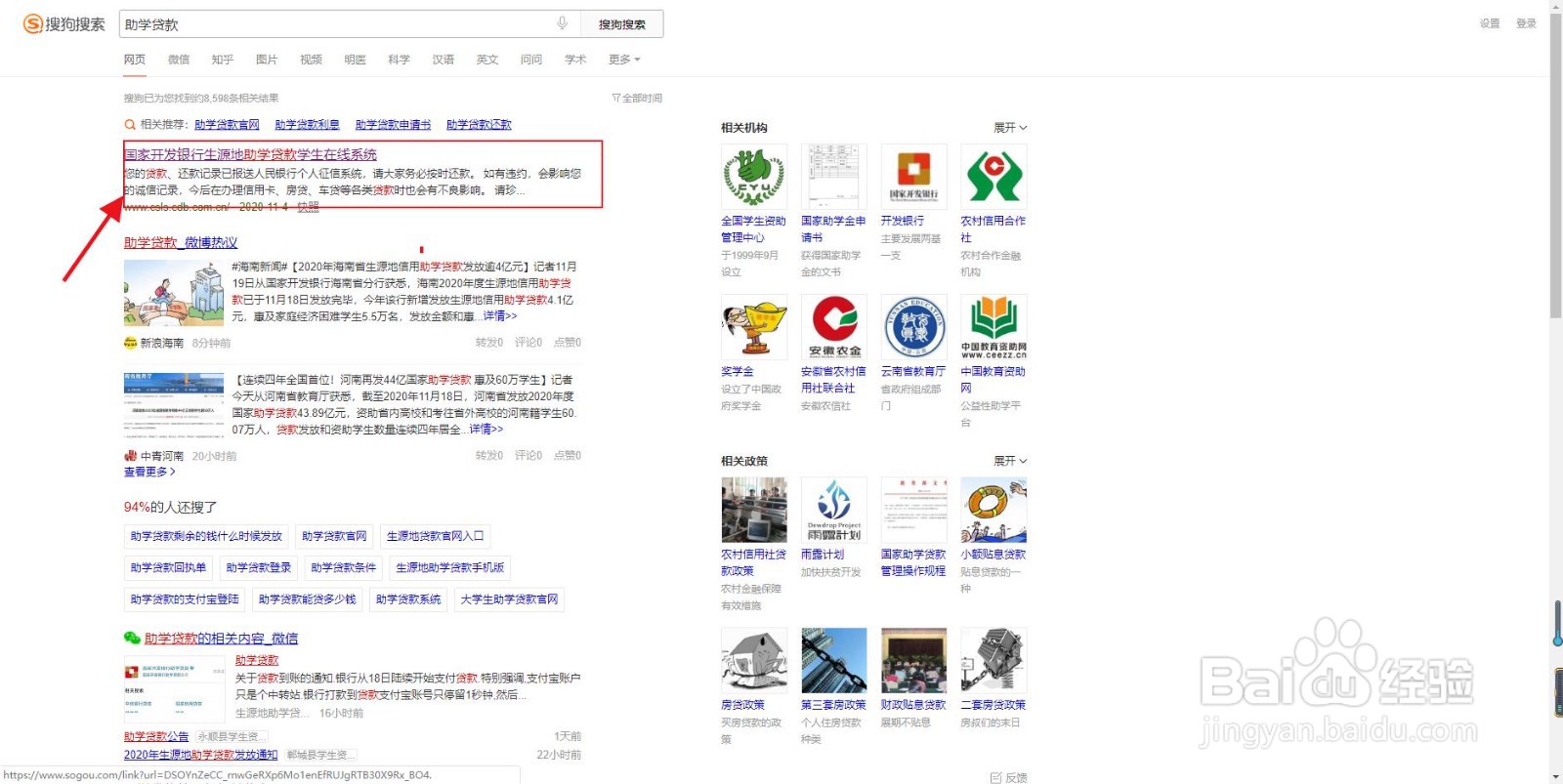Click the 安徽农金 logo icon

point(833,327)
